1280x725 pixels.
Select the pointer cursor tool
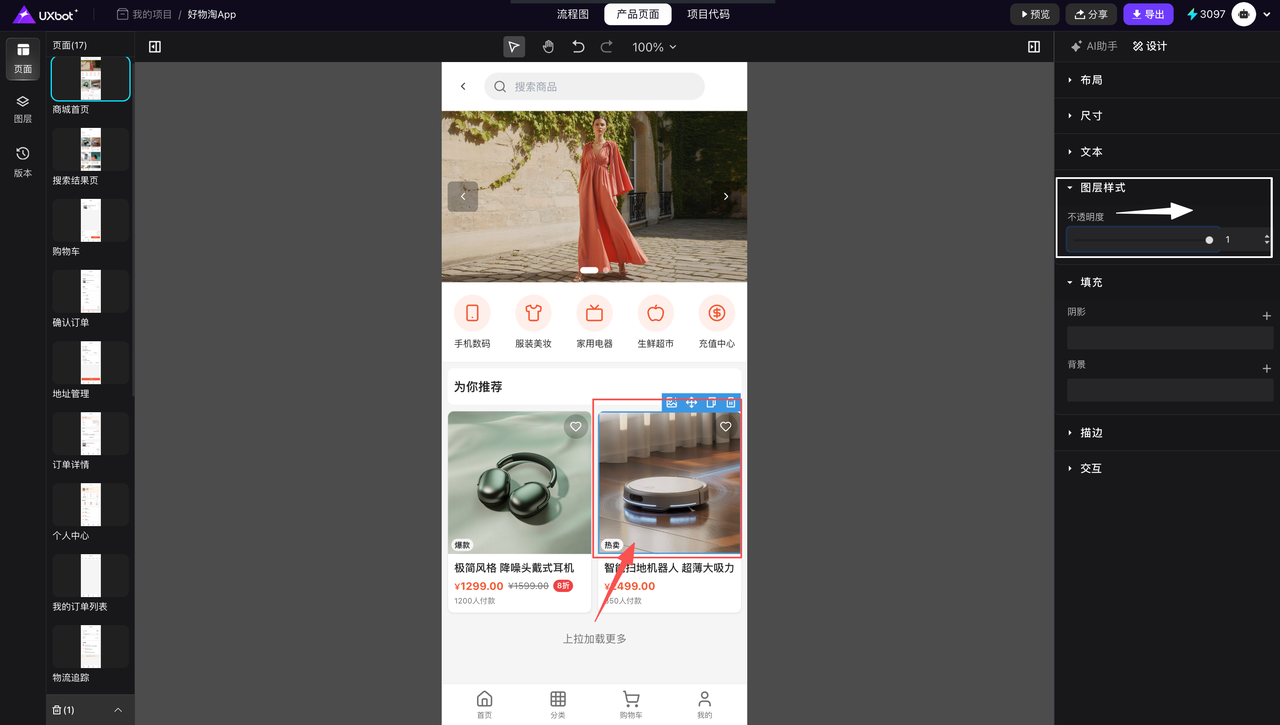pos(514,47)
